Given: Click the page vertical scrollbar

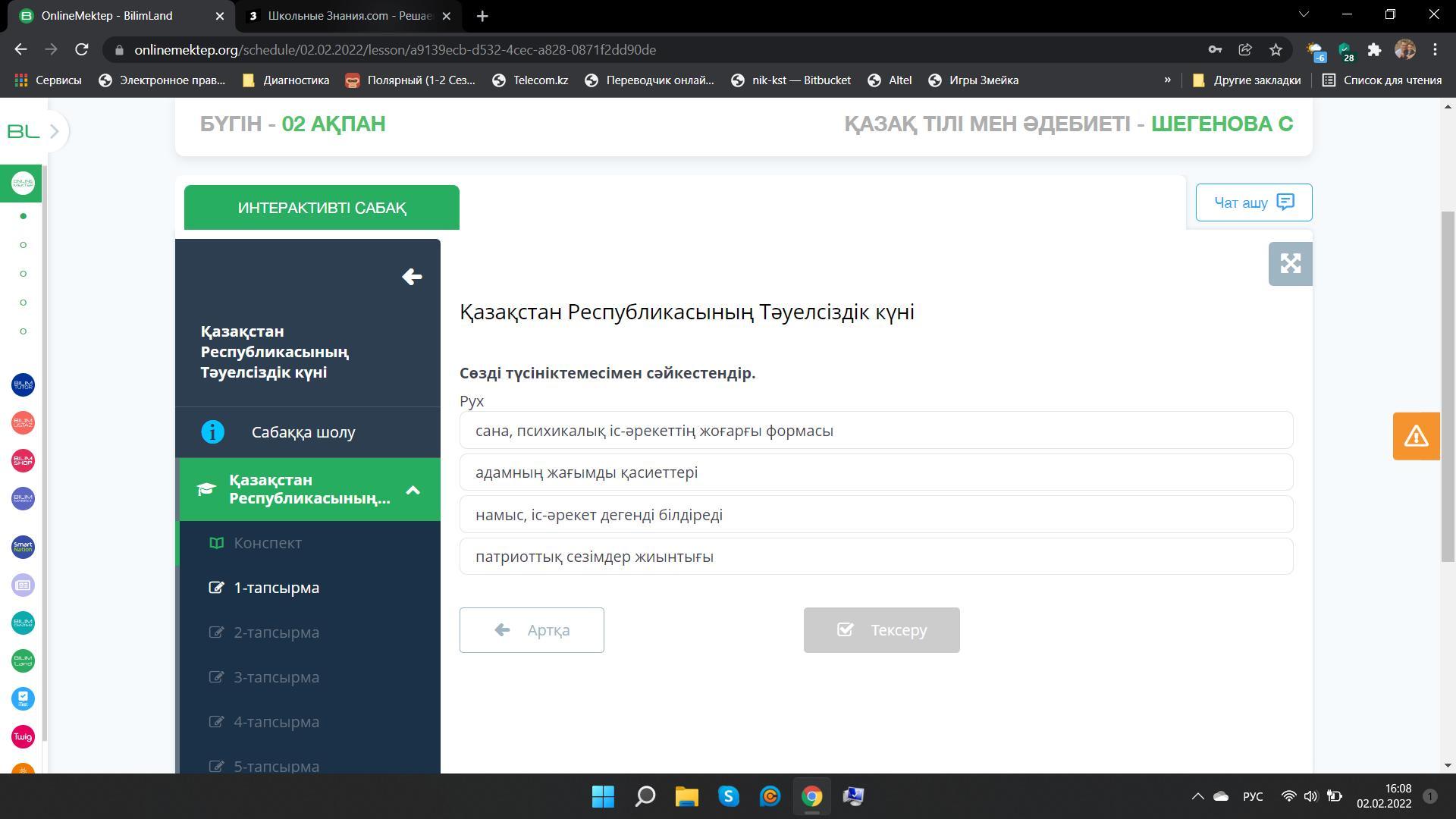Looking at the screenshot, I should point(1448,387).
